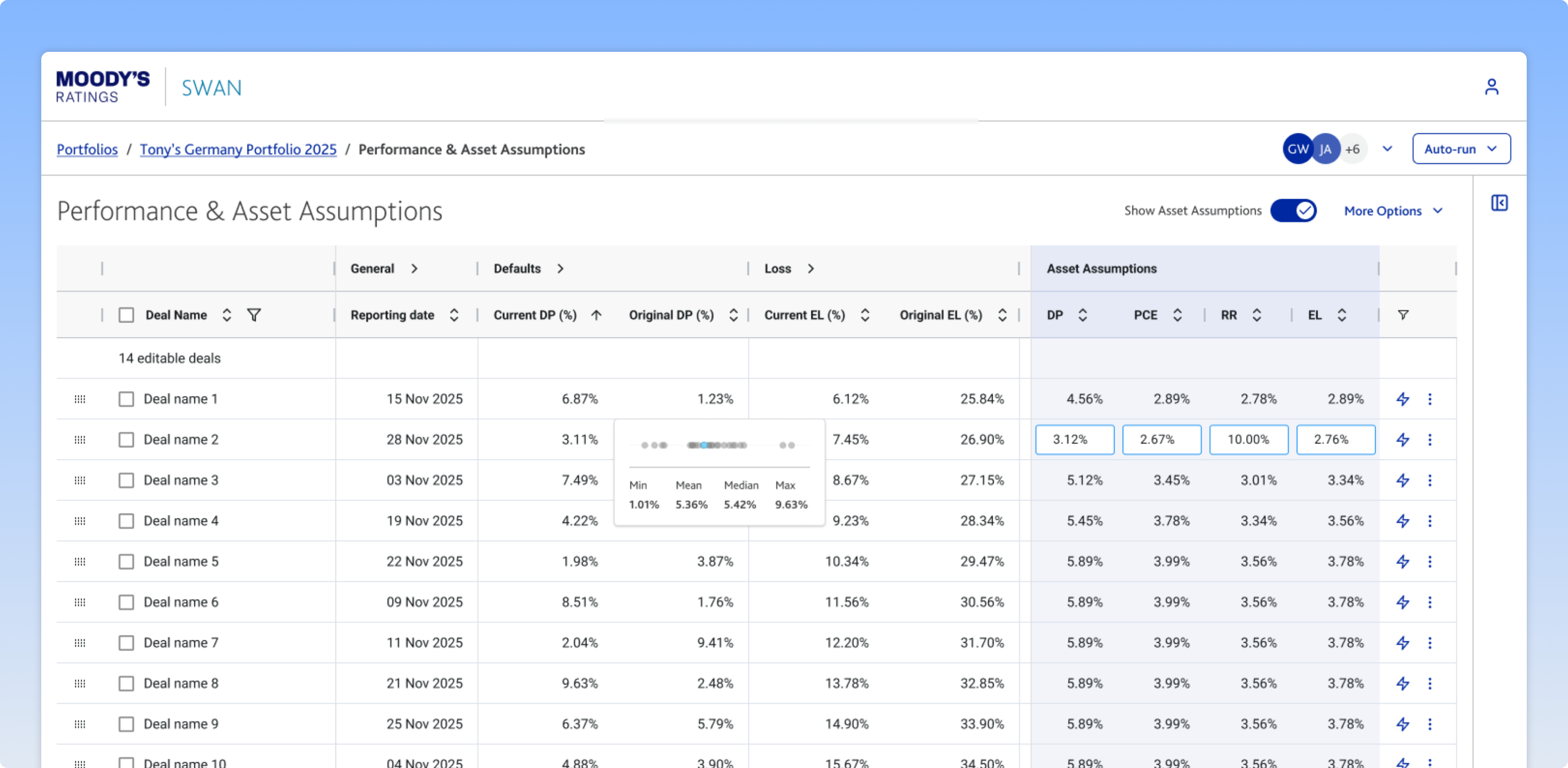1568x768 pixels.
Task: Open the user profile icon
Action: tap(1491, 86)
